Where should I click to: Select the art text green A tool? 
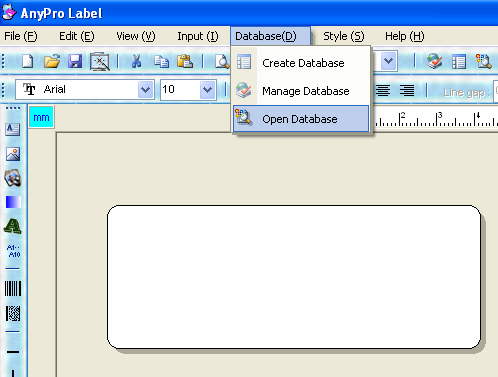(13, 226)
